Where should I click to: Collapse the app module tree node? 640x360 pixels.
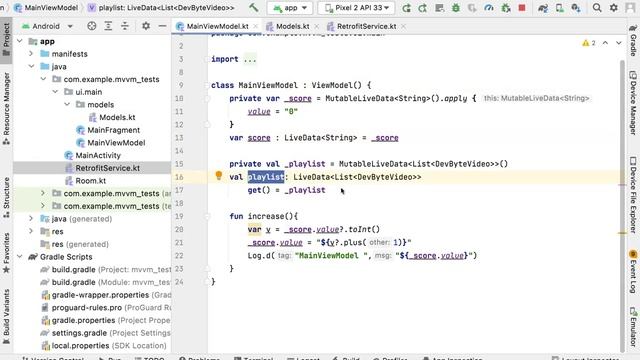20,41
